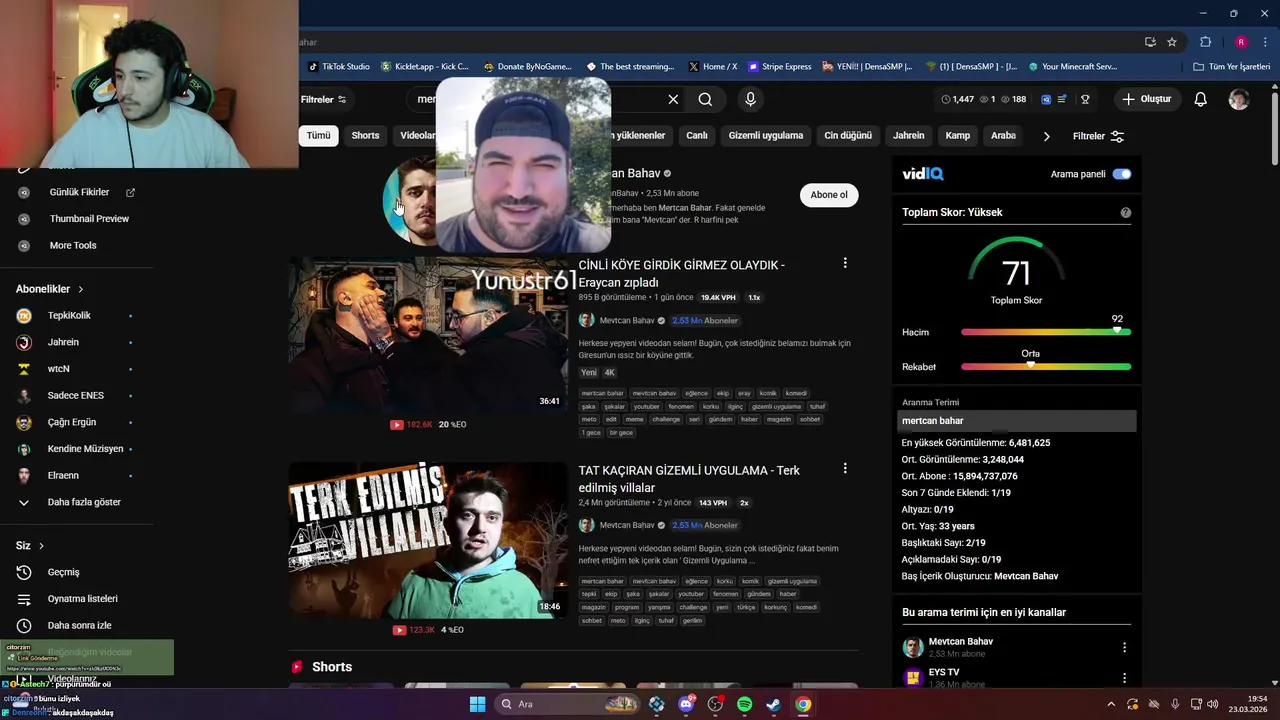The image size is (1280, 720).
Task: Select the Cin düğünü chip
Action: click(x=848, y=135)
